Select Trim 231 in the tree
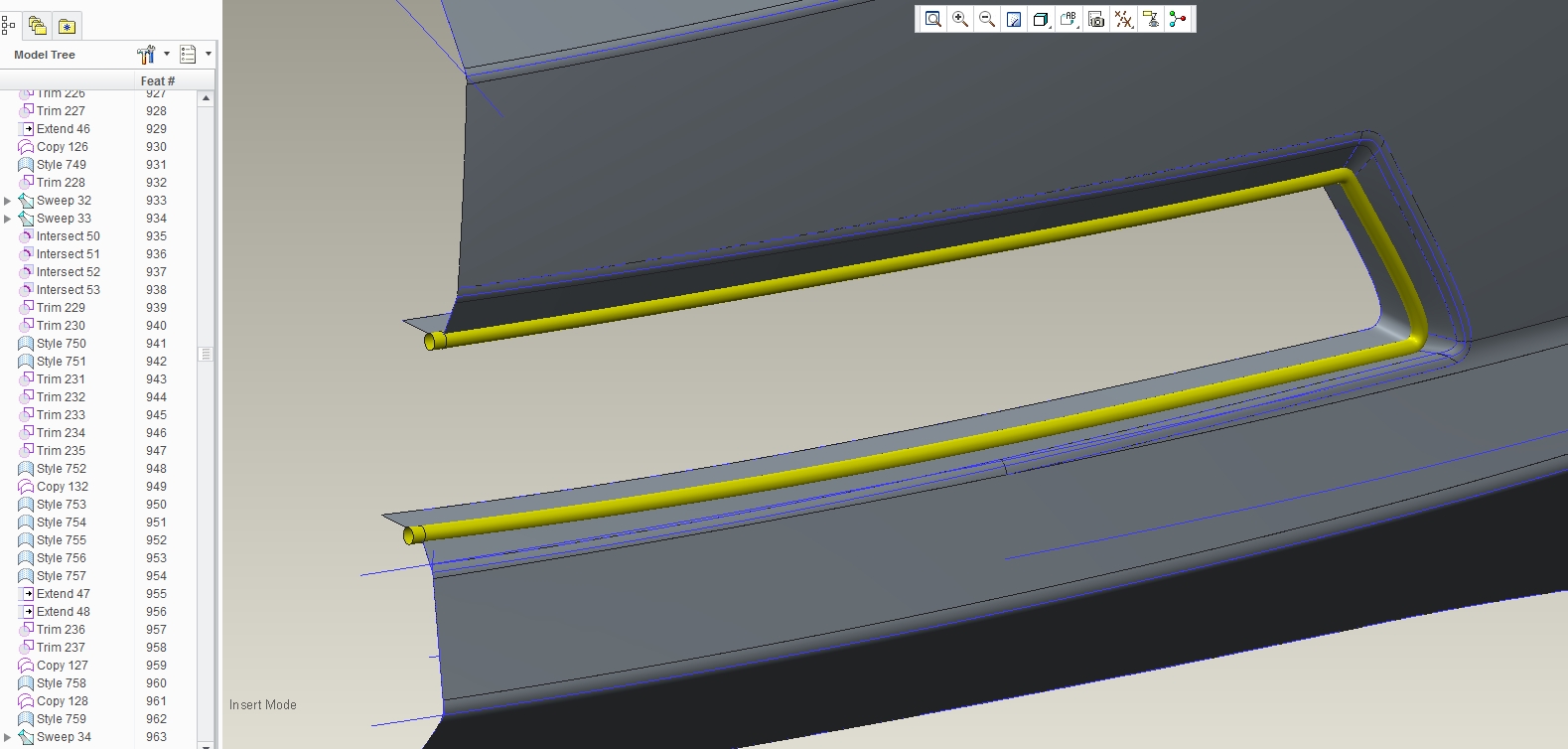1568x749 pixels. click(x=61, y=379)
